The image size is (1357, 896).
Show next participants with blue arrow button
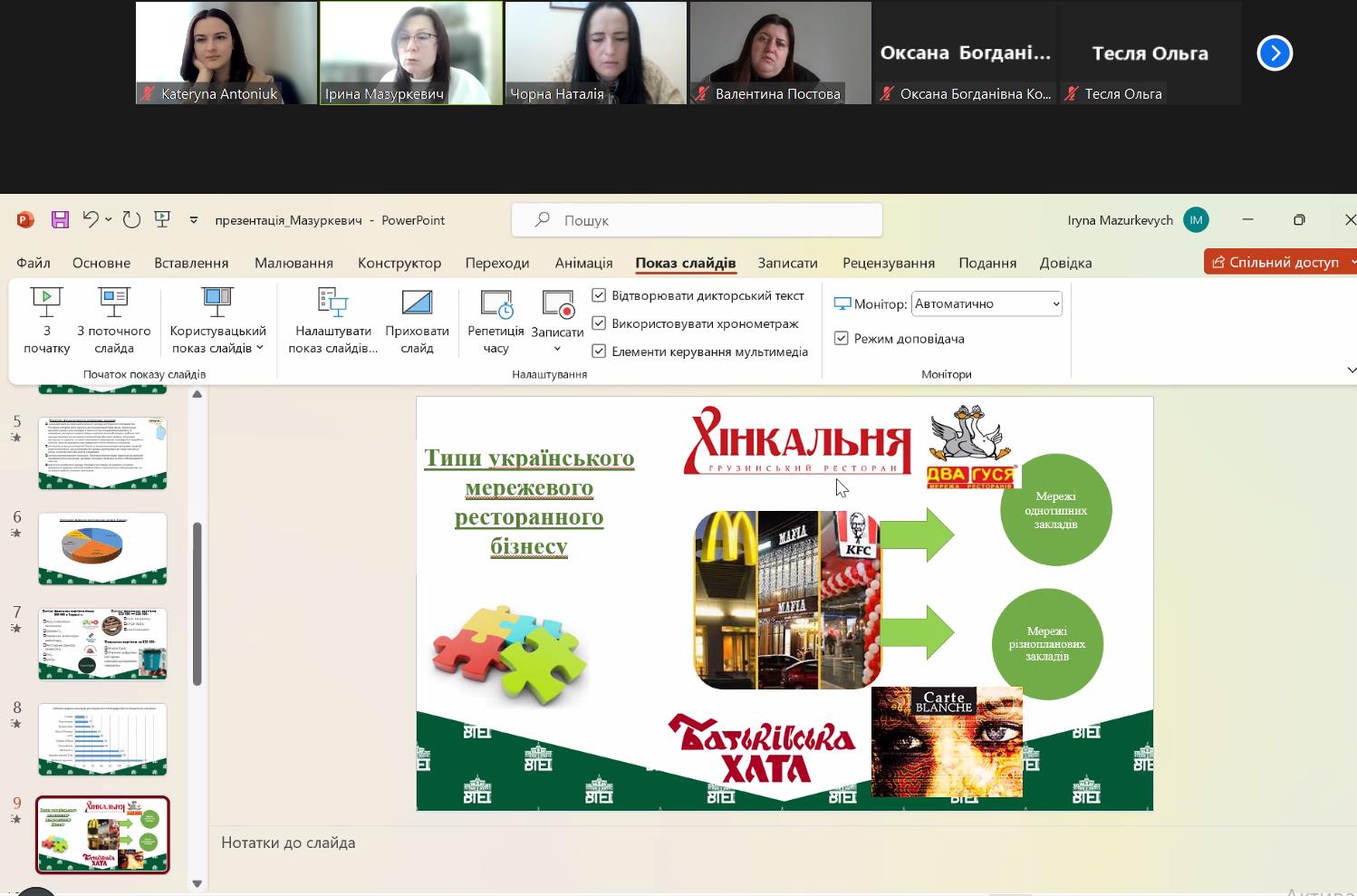point(1275,53)
